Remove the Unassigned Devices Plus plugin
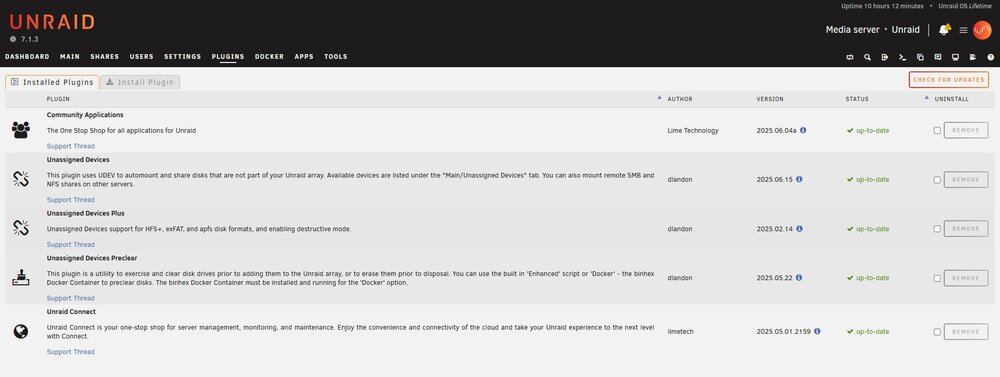 coord(966,228)
